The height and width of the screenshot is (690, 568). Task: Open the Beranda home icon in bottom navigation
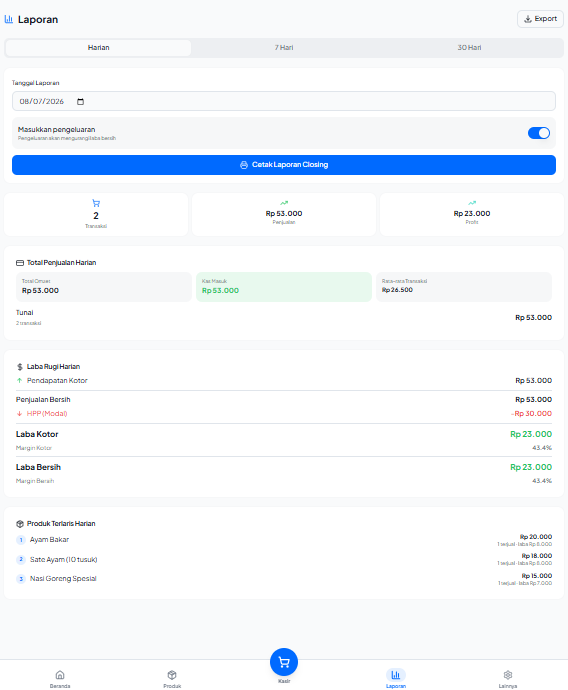coord(60,675)
